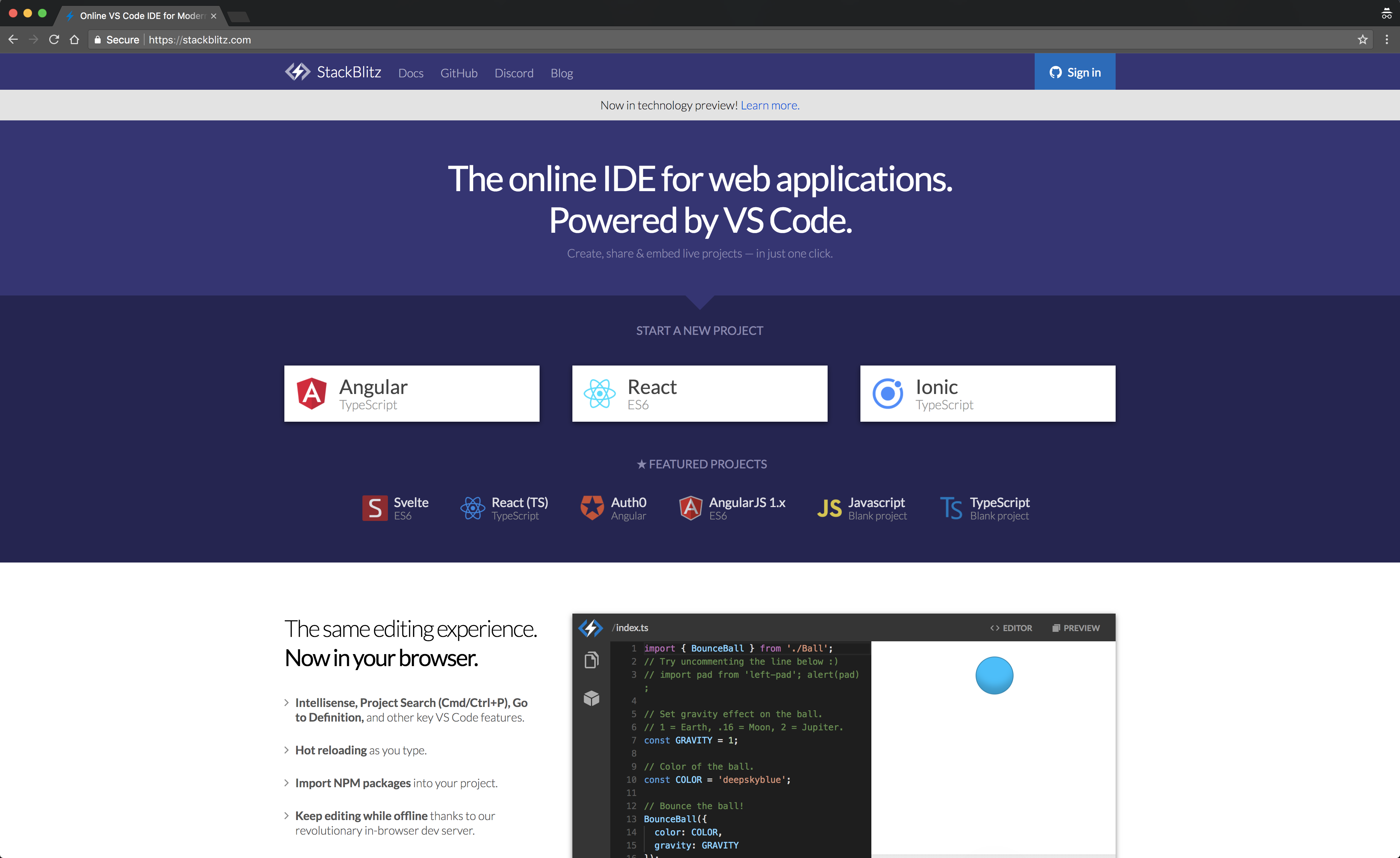Click 'START A NEW PROJECT' heading
The image size is (1400, 858).
pos(699,331)
